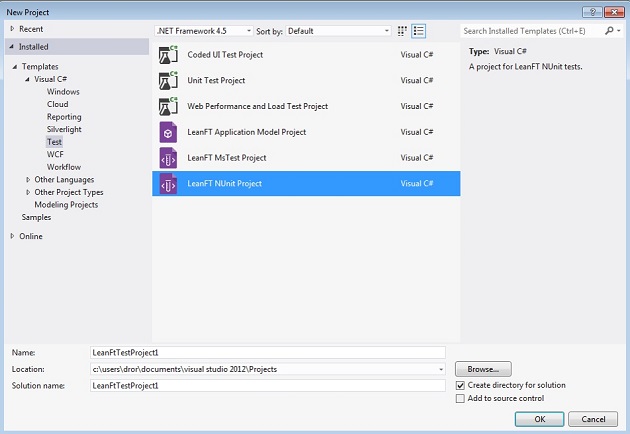Expand the Online templates section
630x434 pixels.
point(13,236)
